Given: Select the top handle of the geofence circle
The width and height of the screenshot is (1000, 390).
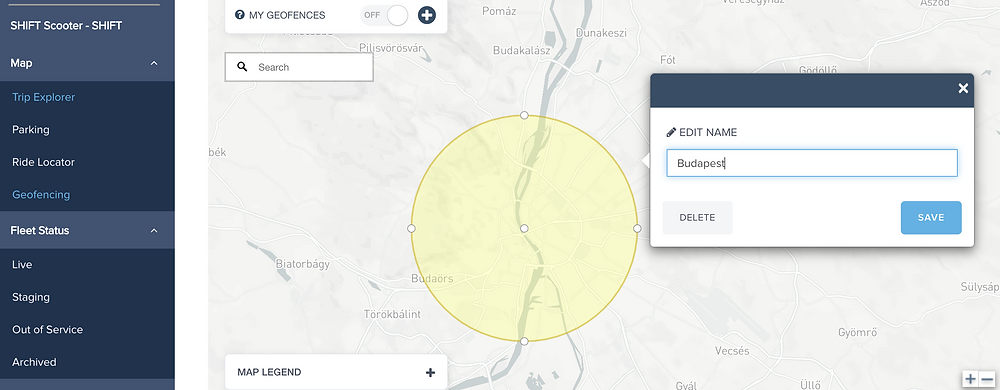Looking at the screenshot, I should (524, 115).
